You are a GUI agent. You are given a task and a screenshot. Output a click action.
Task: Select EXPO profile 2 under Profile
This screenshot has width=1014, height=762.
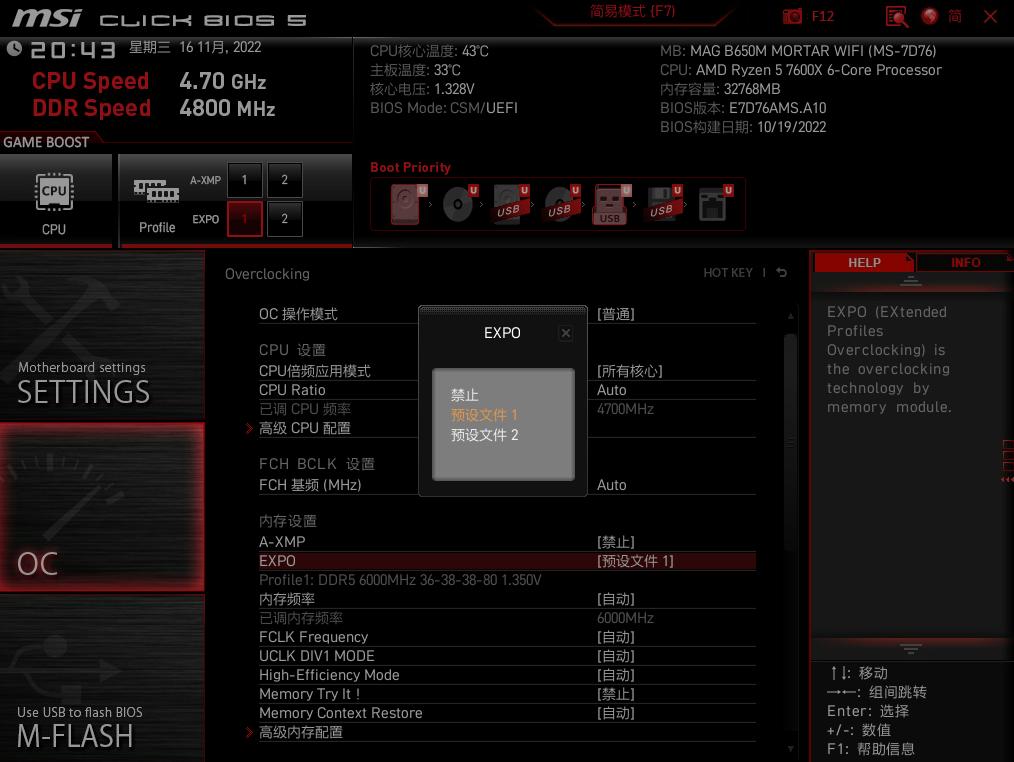pos(284,219)
